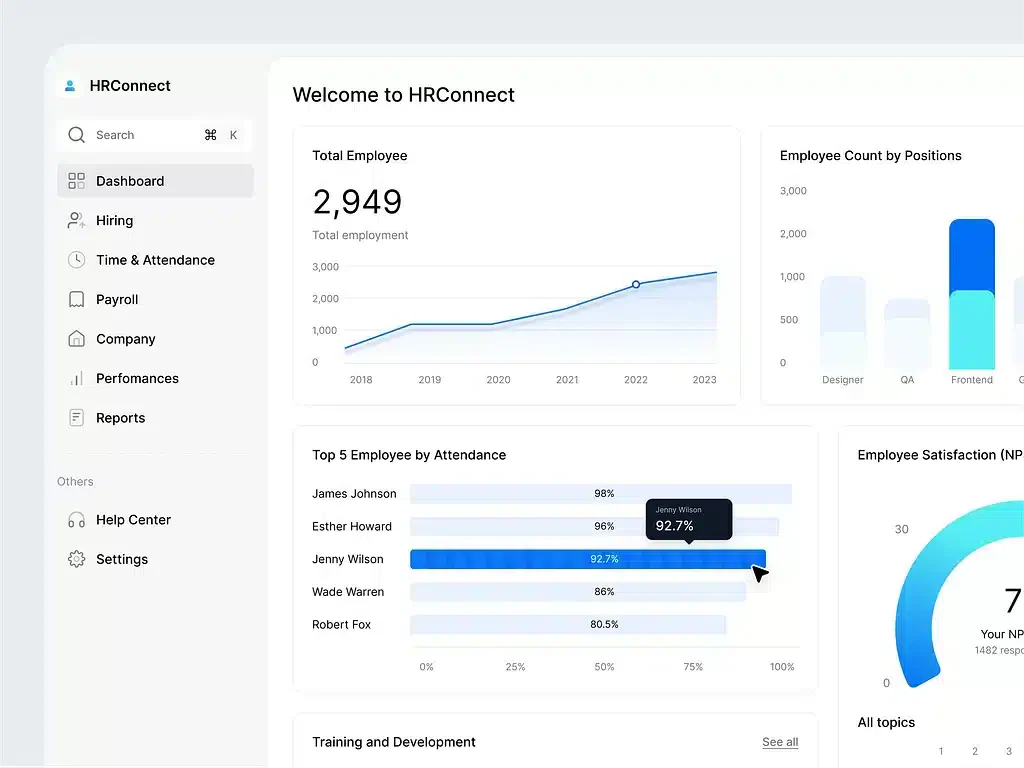Image resolution: width=1024 pixels, height=768 pixels.
Task: Click the Jenny Wilson 92.7% tooltip
Action: [x=689, y=519]
